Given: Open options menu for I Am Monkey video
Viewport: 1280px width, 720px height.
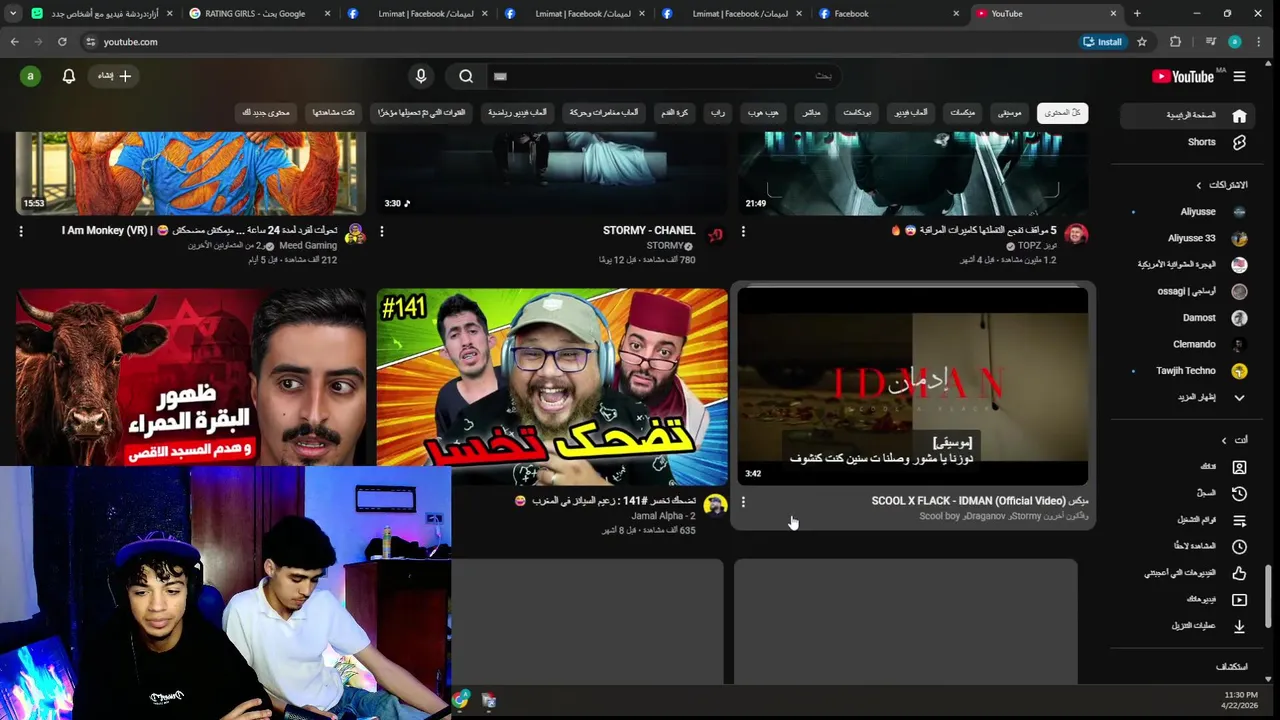Looking at the screenshot, I should point(21,231).
